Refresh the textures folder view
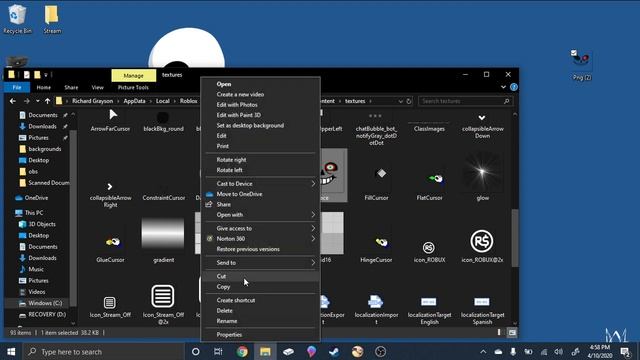640x360 pixels. [409, 101]
